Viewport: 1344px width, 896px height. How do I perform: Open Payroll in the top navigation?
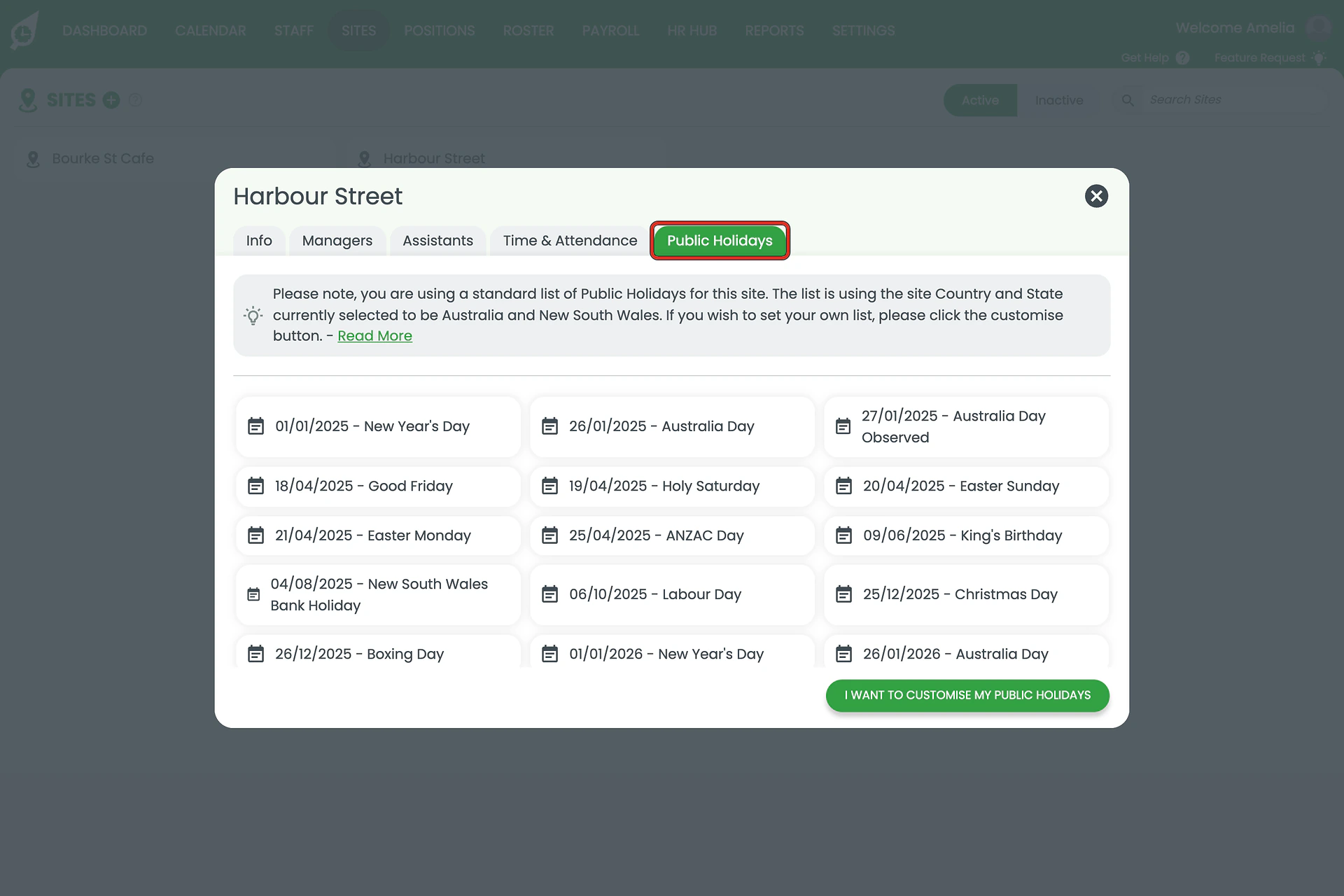pyautogui.click(x=610, y=31)
